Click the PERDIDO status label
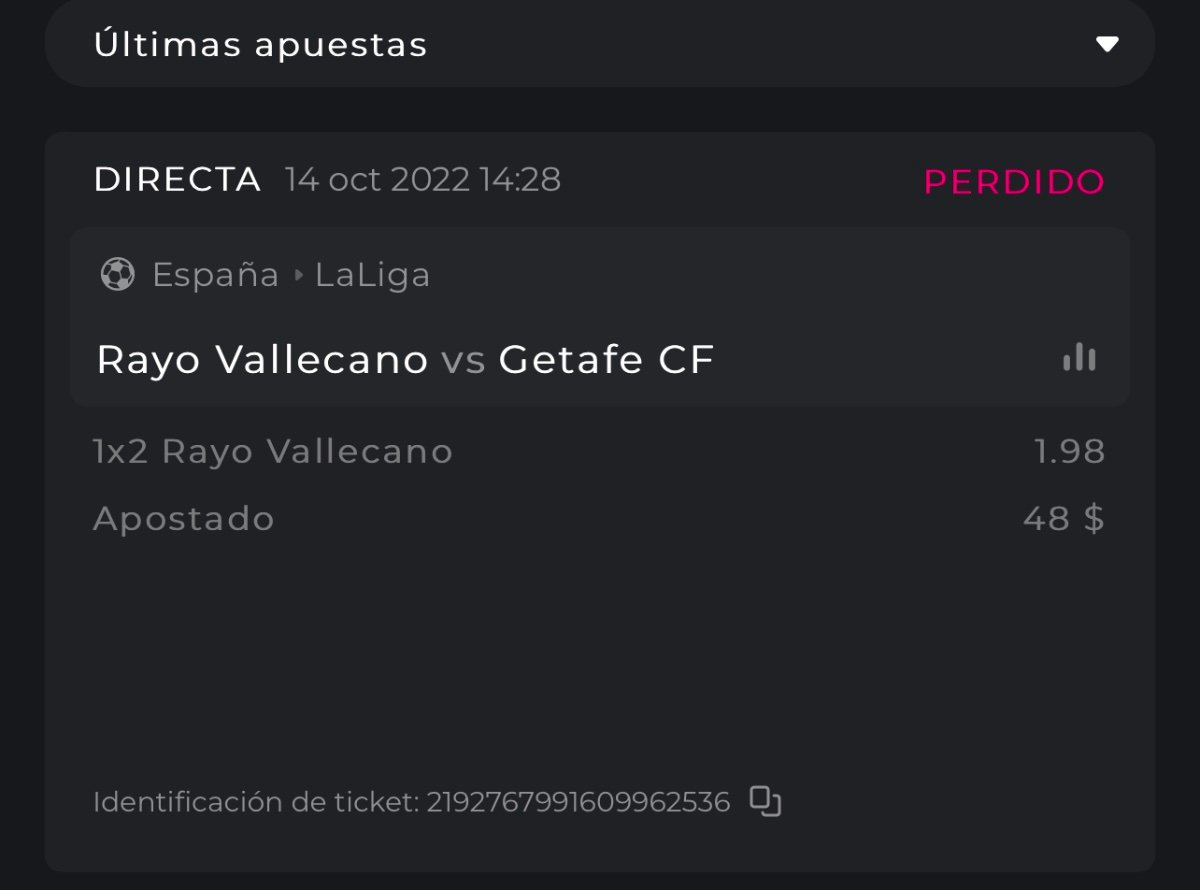The image size is (1200, 890). coord(1013,182)
